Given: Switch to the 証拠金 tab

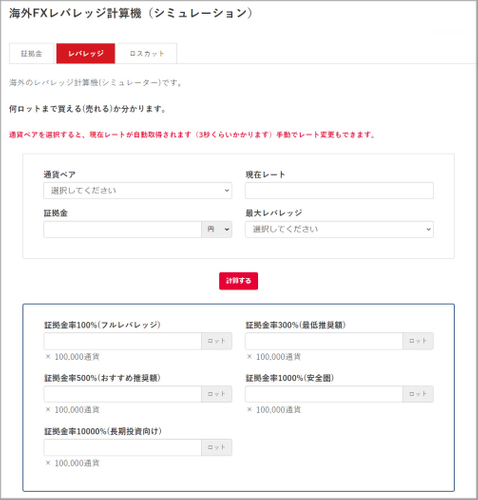Looking at the screenshot, I should (31, 53).
